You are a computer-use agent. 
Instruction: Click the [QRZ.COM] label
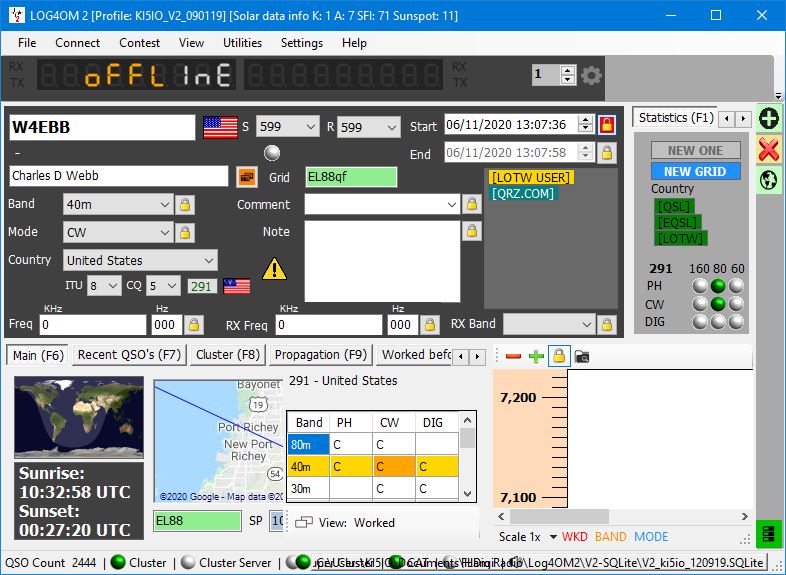coord(522,194)
